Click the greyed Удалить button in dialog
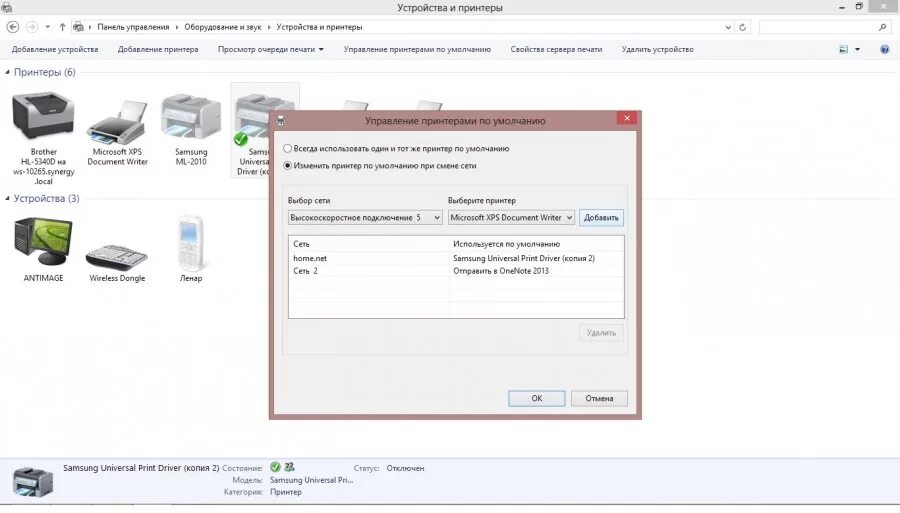Viewport: 900px width, 513px height. point(601,333)
